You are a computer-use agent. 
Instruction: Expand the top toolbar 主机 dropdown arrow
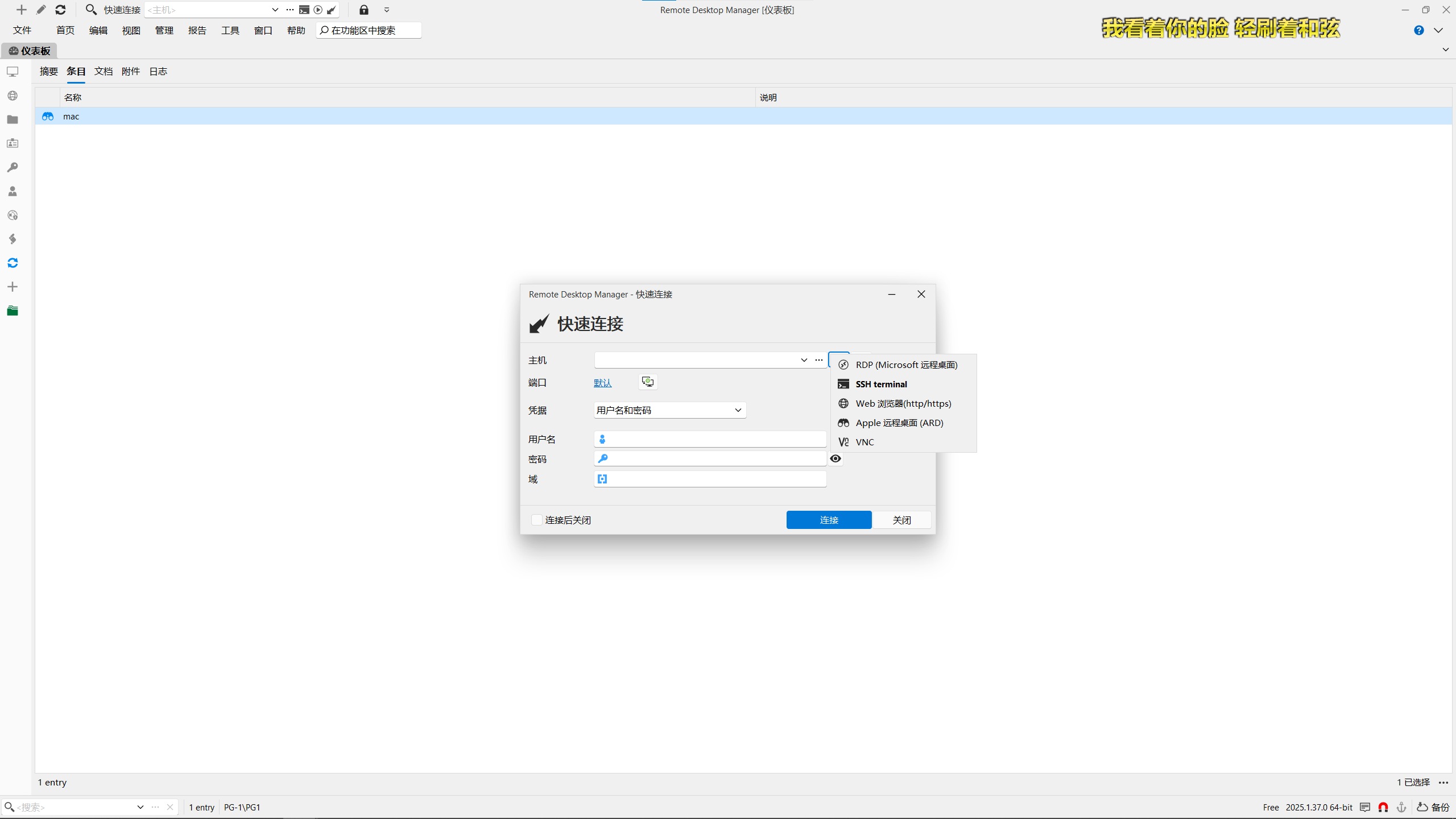pyautogui.click(x=275, y=10)
